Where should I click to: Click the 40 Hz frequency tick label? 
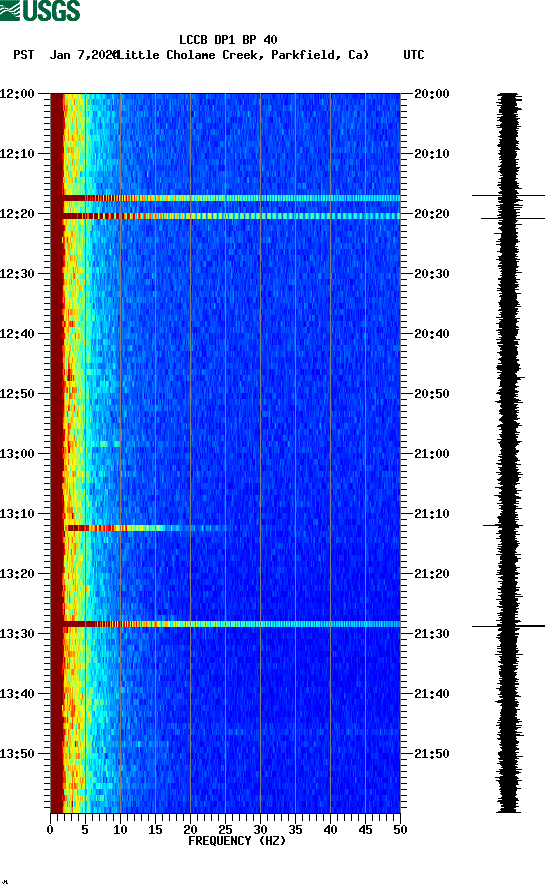click(330, 830)
